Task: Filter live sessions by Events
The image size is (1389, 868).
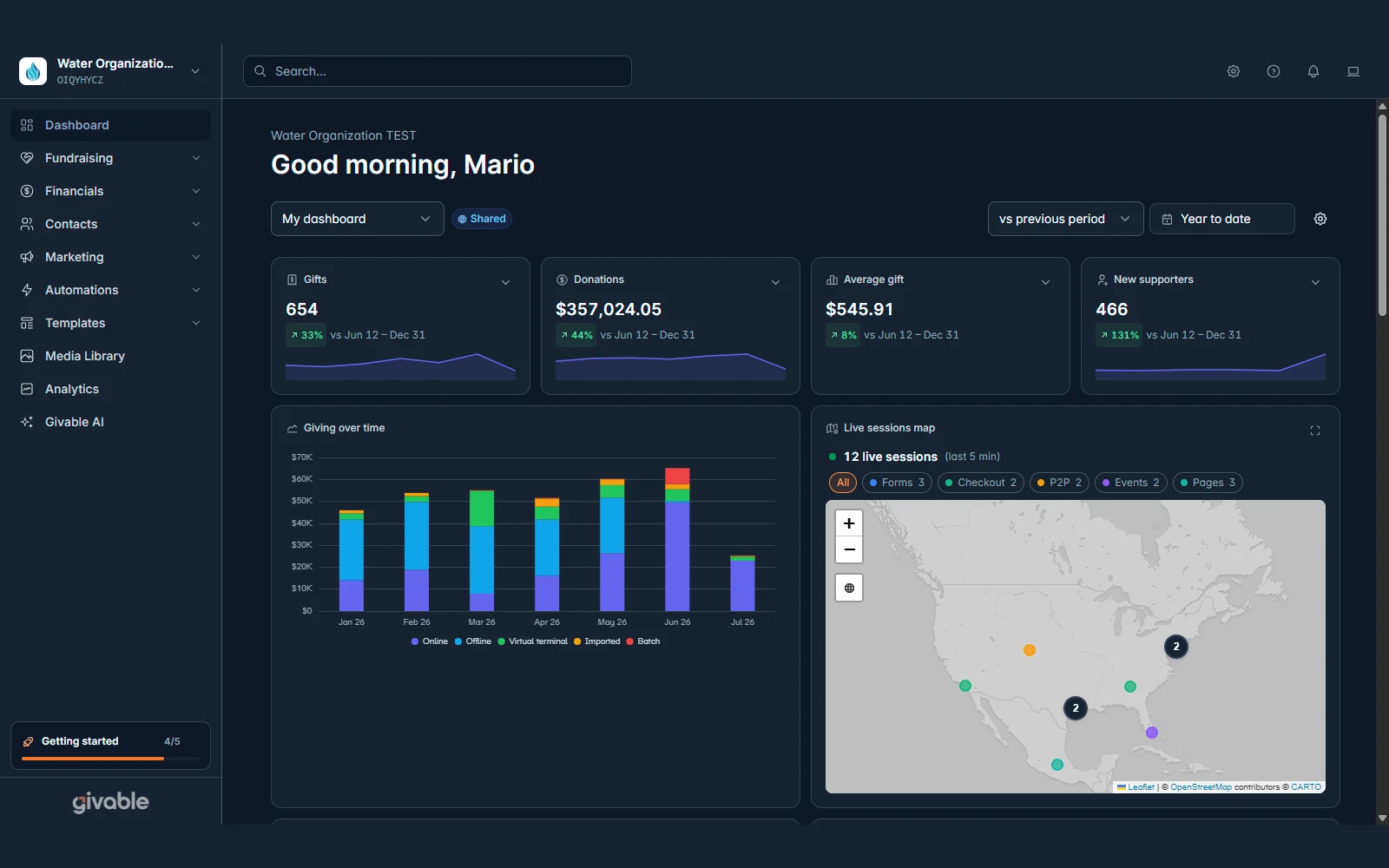Action: (1131, 483)
